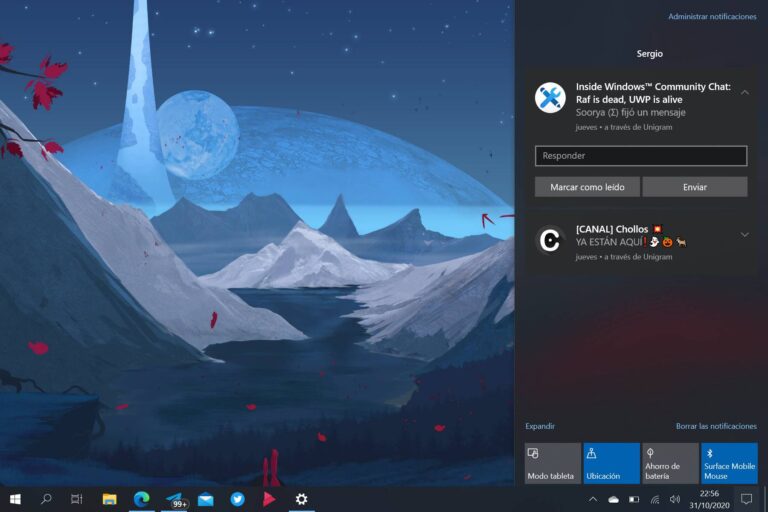Toggle Surface Mobile Mouse Bluetooth tile
Image resolution: width=768 pixels, height=512 pixels.
click(x=729, y=463)
